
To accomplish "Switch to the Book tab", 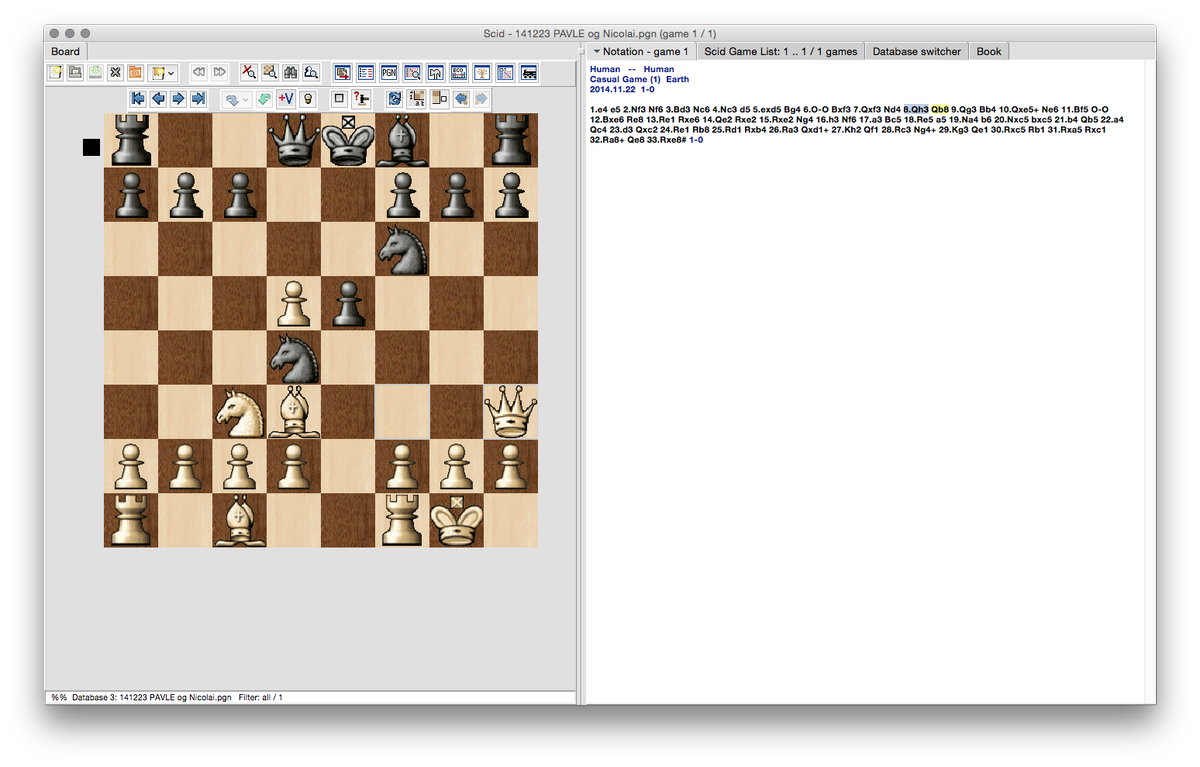I will pyautogui.click(x=989, y=51).
